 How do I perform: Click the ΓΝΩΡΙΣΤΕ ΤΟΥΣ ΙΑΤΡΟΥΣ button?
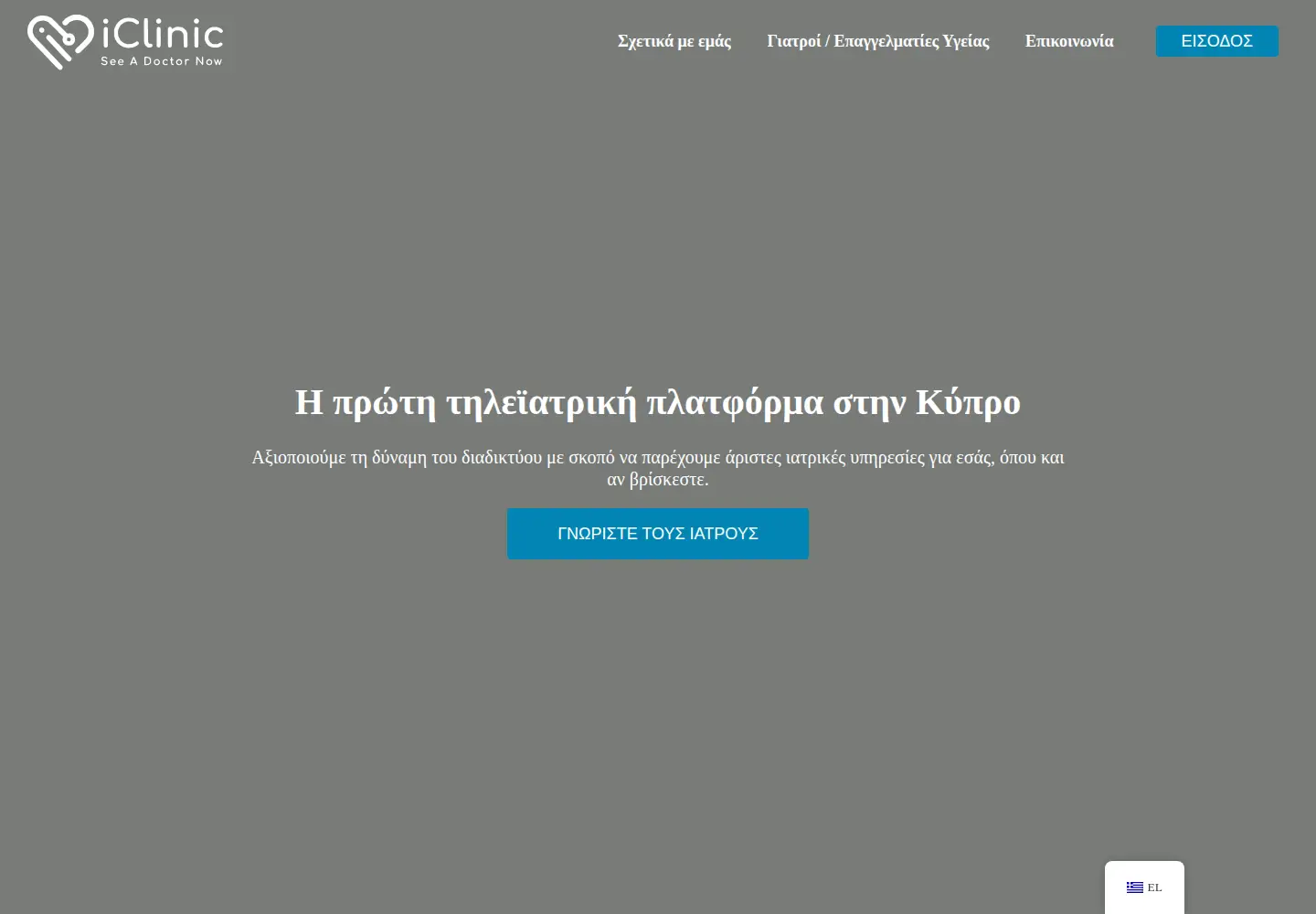(658, 534)
